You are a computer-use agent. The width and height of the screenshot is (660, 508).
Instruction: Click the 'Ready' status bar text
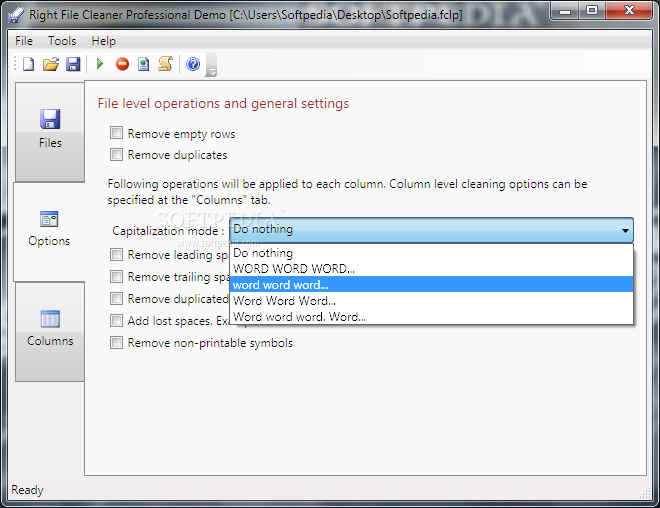coord(27,490)
